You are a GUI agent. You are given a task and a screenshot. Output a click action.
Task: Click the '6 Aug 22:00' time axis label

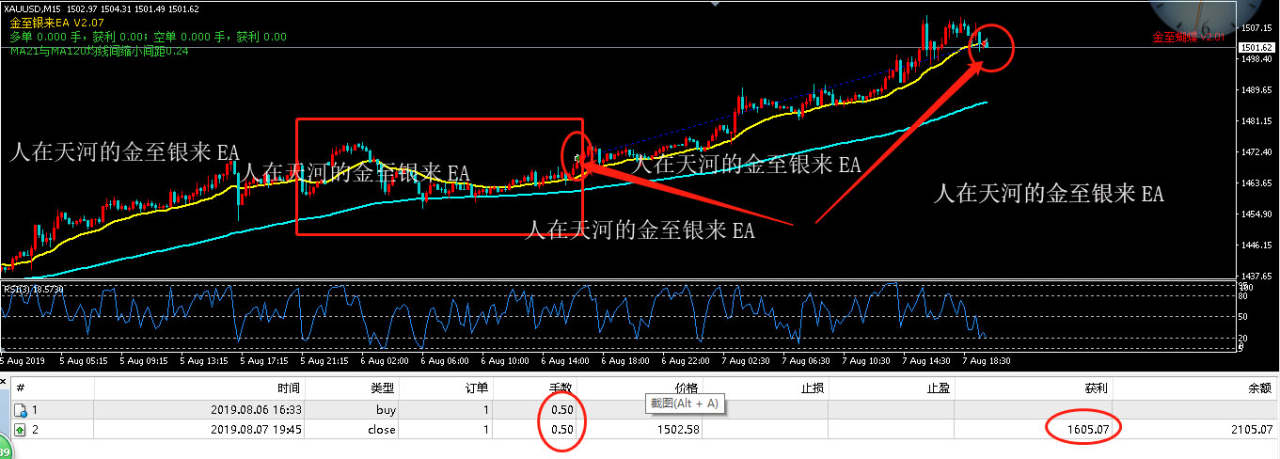click(687, 359)
